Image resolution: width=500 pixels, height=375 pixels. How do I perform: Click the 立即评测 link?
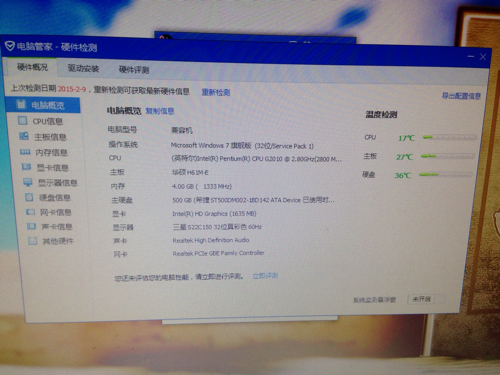click(265, 276)
